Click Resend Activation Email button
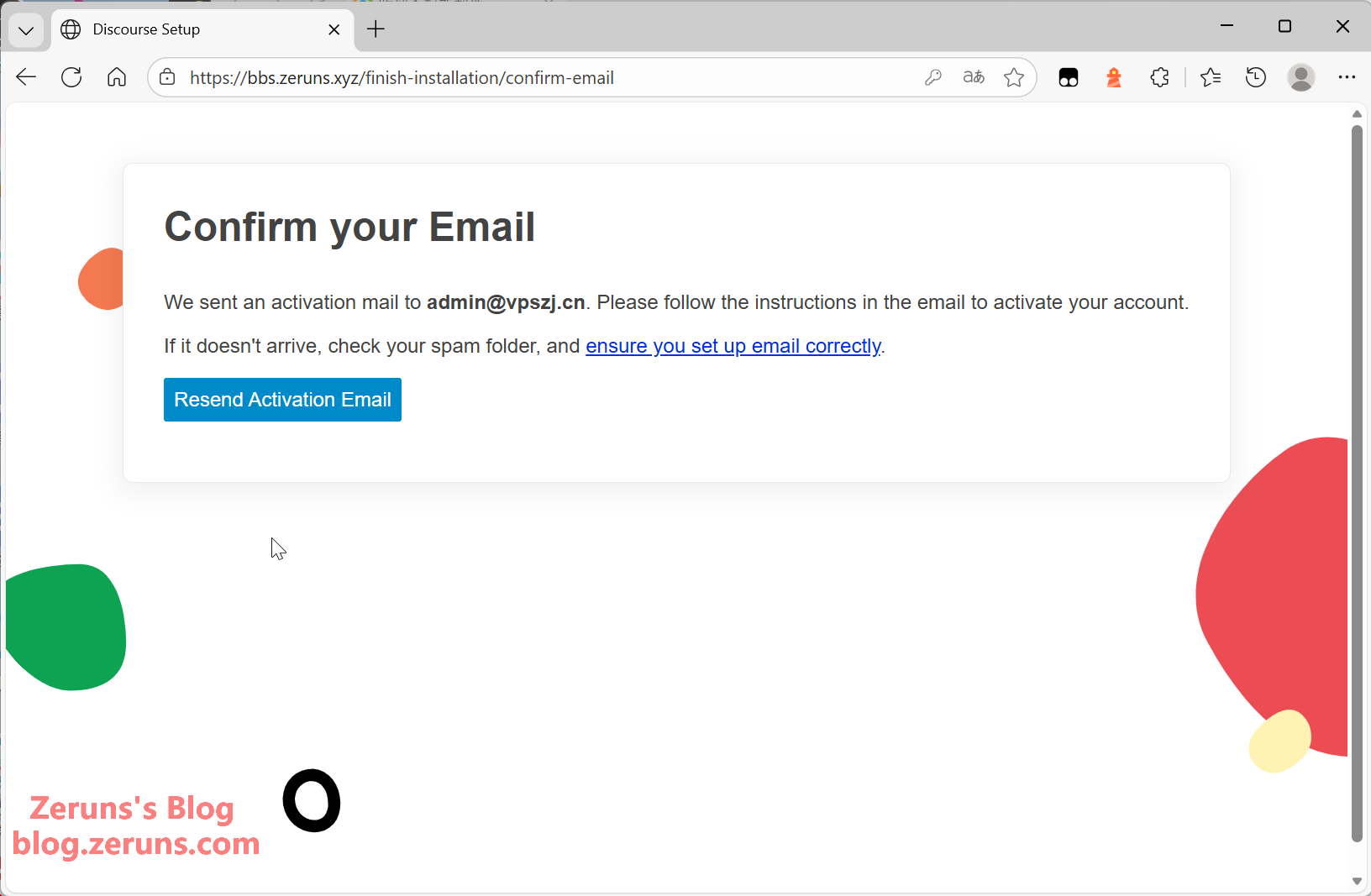The height and width of the screenshot is (896, 1371). pos(282,400)
